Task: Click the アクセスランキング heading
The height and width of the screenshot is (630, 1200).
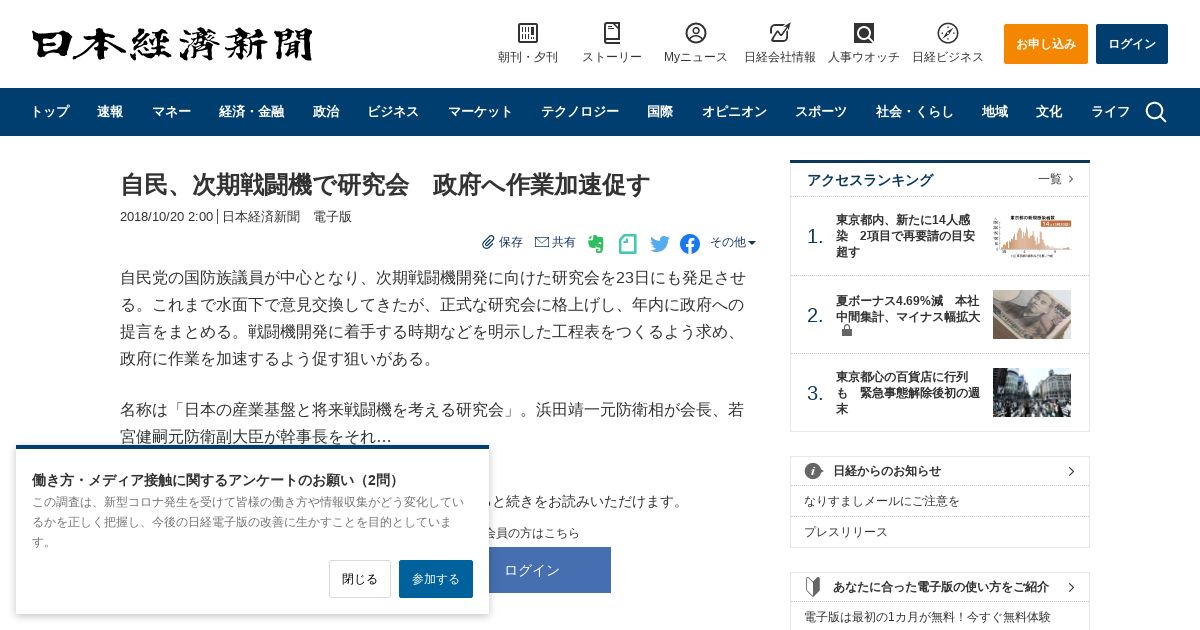Action: pos(870,180)
